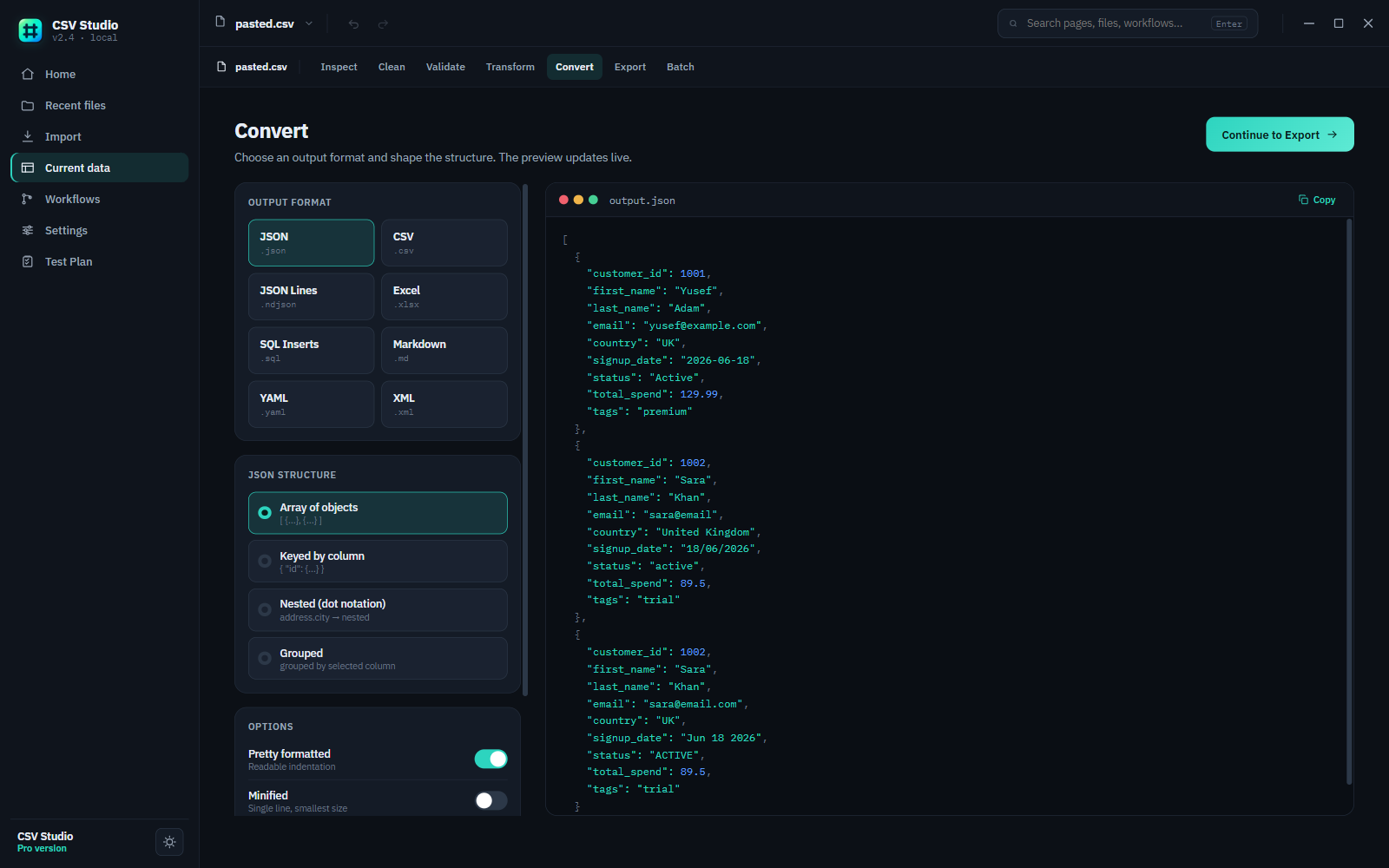The image size is (1389, 868).
Task: Click Continue to Export button
Action: point(1280,135)
